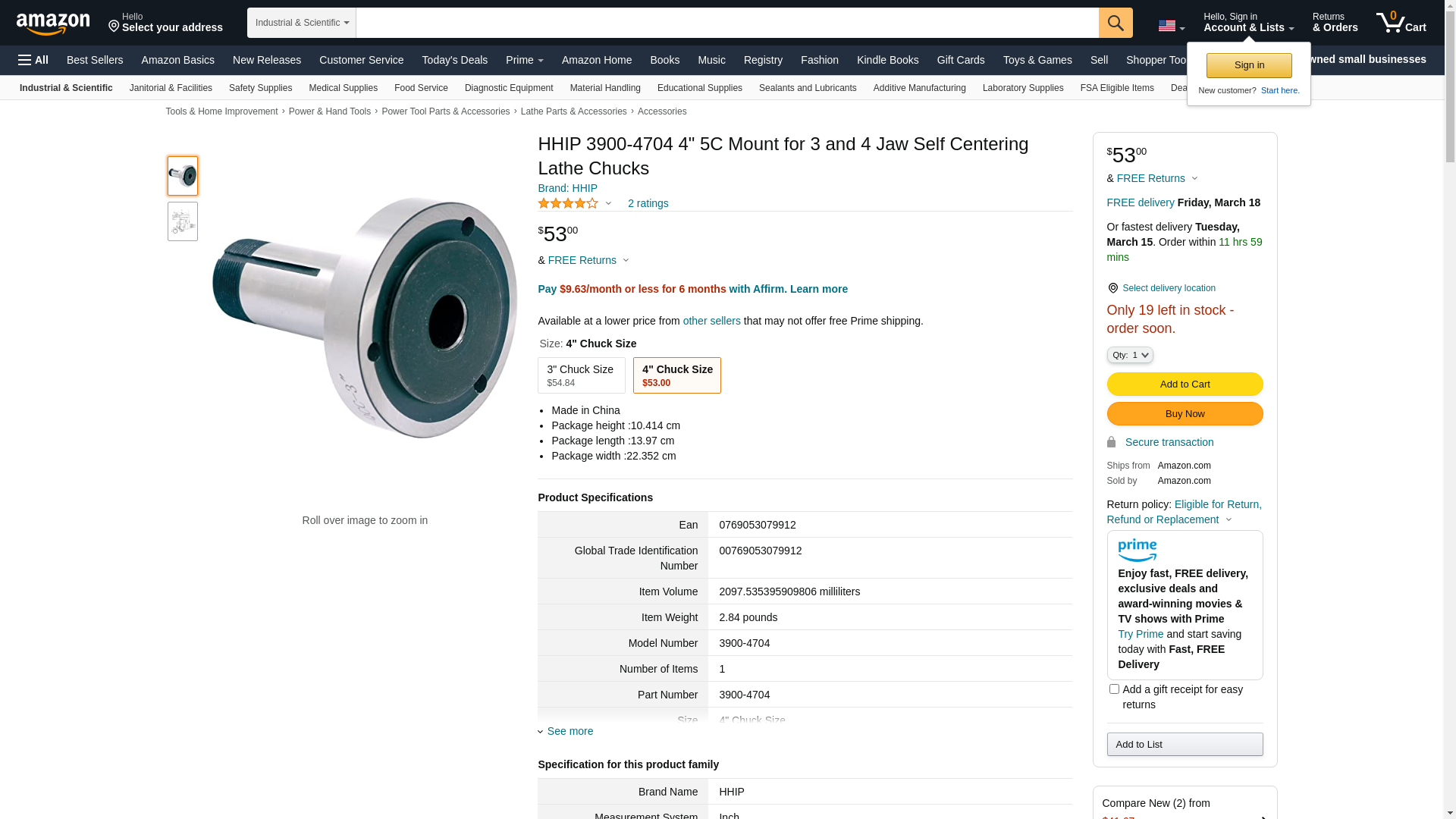Click the Add to Cart button

tap(1185, 384)
